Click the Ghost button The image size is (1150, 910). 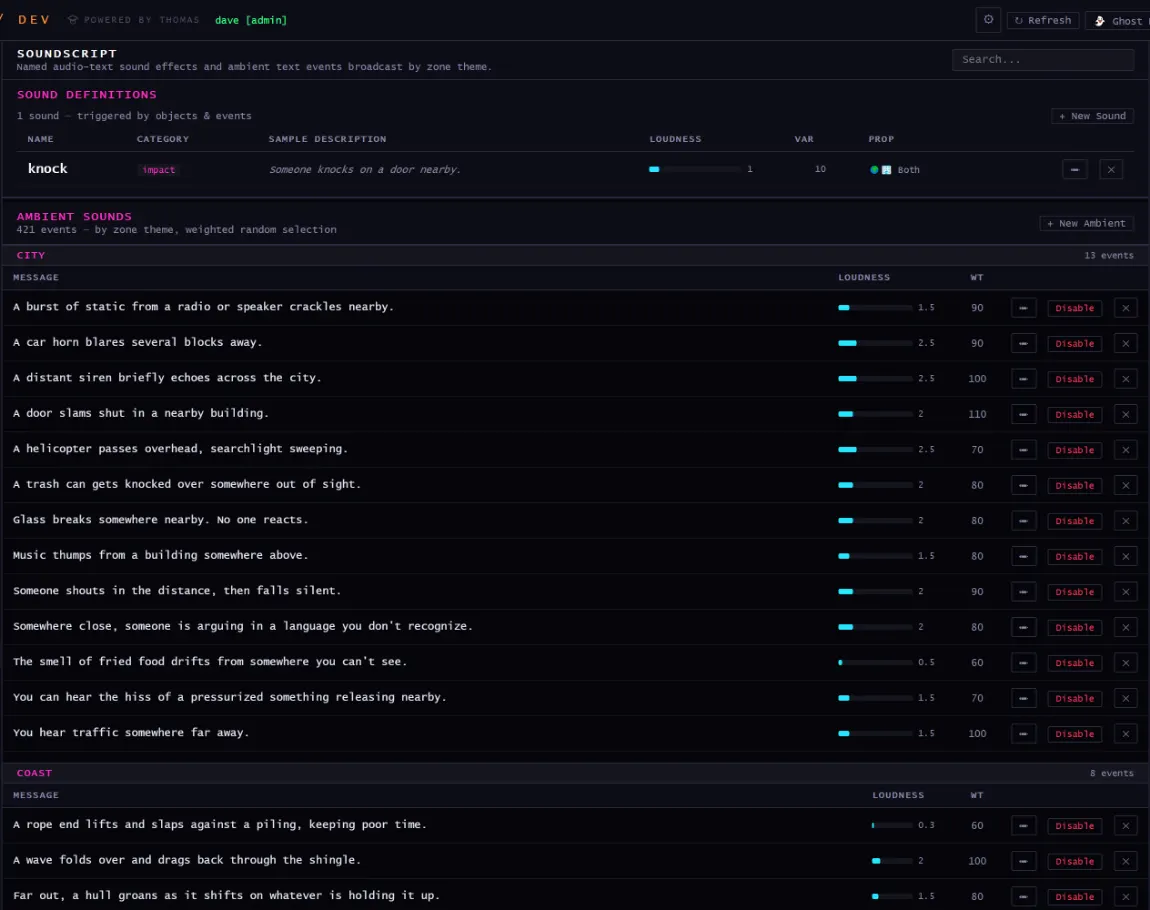point(1118,21)
